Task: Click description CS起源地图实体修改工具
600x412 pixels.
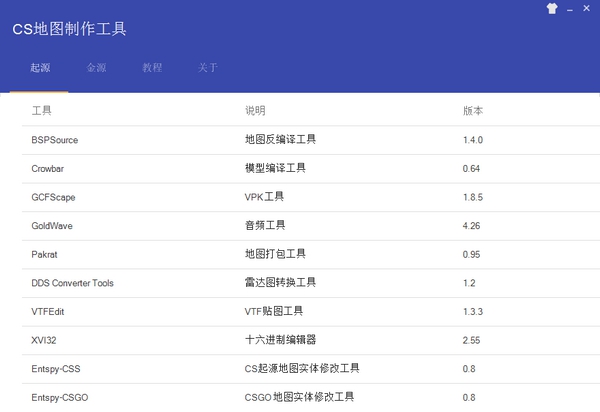Action: point(302,368)
